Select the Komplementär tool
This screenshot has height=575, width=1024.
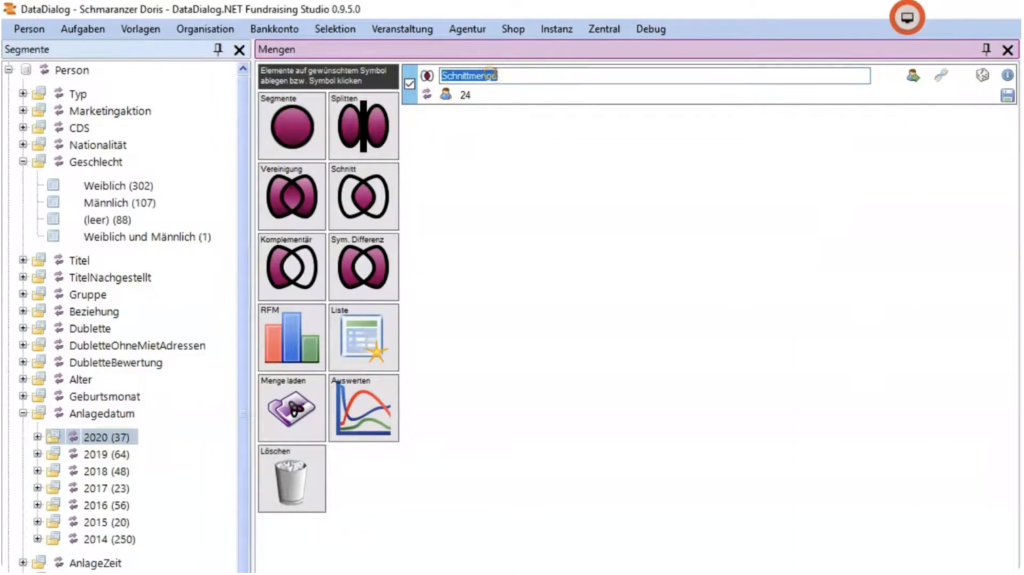coord(292,267)
